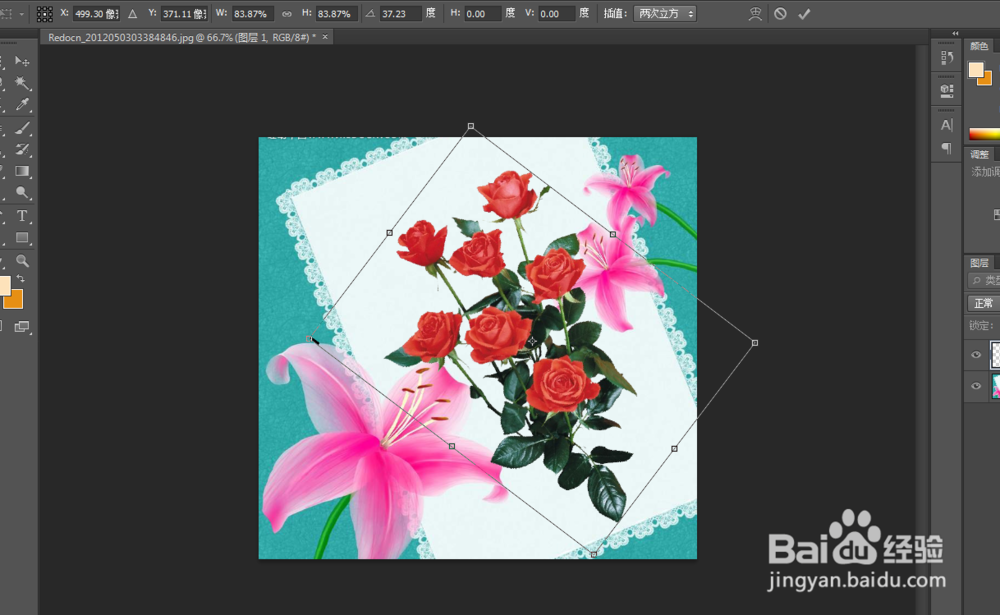1000x615 pixels.
Task: Click the horizontal skew H field
Action: pos(482,13)
